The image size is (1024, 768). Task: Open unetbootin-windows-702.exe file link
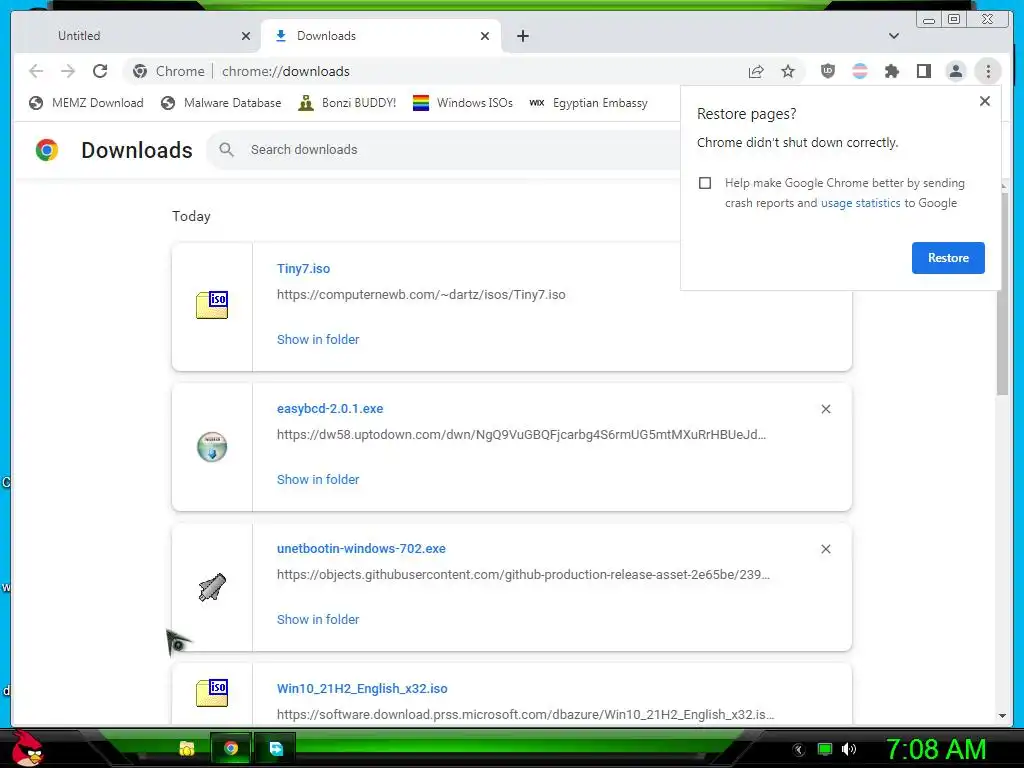361,549
